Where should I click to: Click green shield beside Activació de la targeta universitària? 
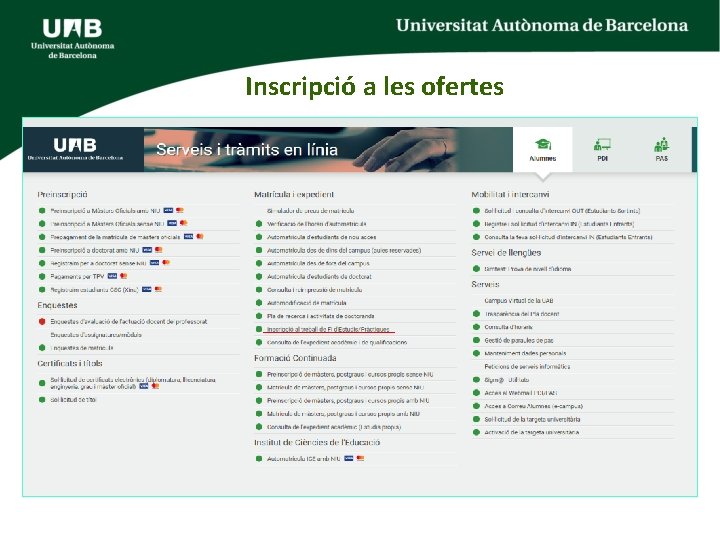pyautogui.click(x=476, y=432)
